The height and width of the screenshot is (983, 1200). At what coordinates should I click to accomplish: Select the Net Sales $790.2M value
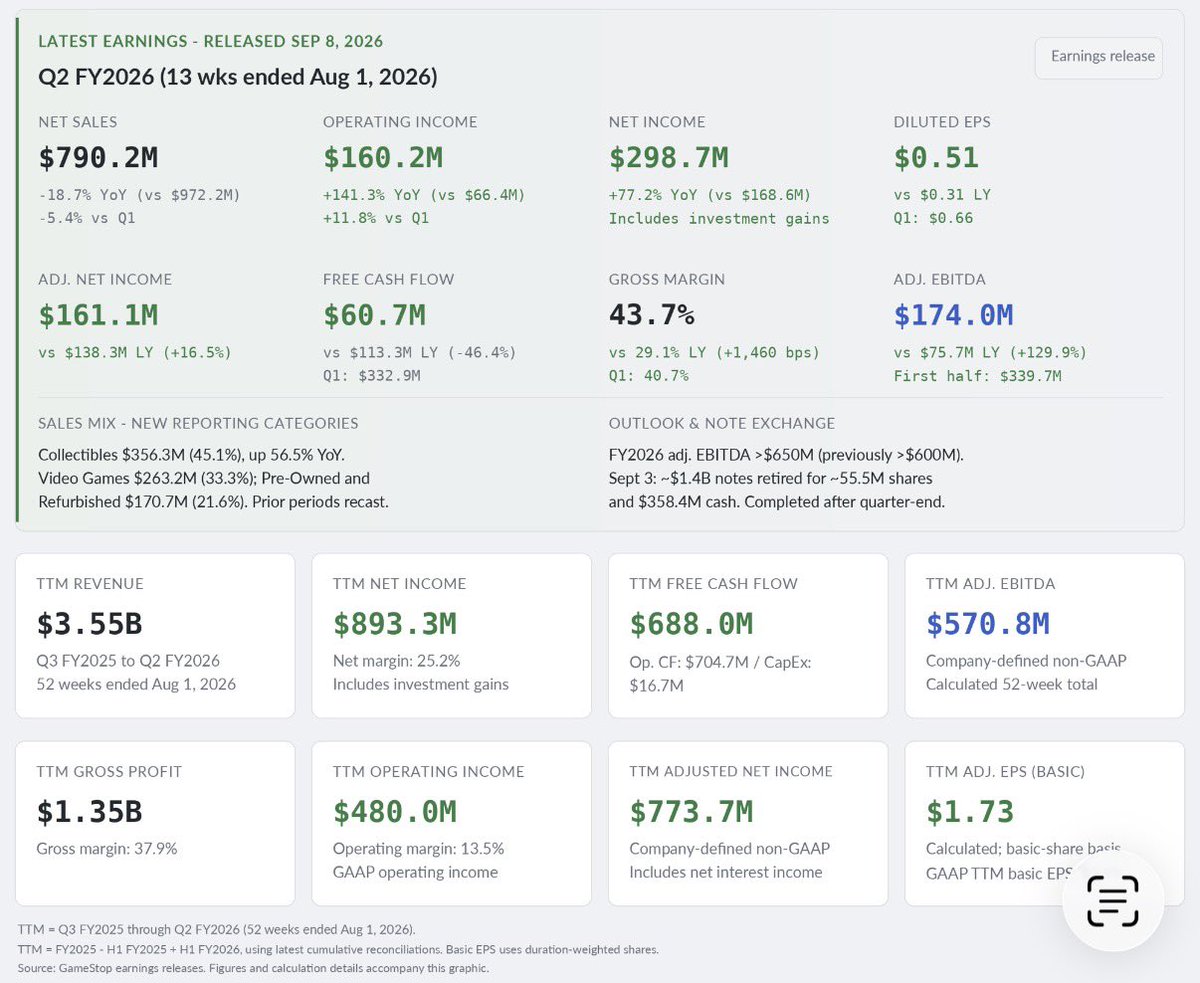tap(98, 157)
